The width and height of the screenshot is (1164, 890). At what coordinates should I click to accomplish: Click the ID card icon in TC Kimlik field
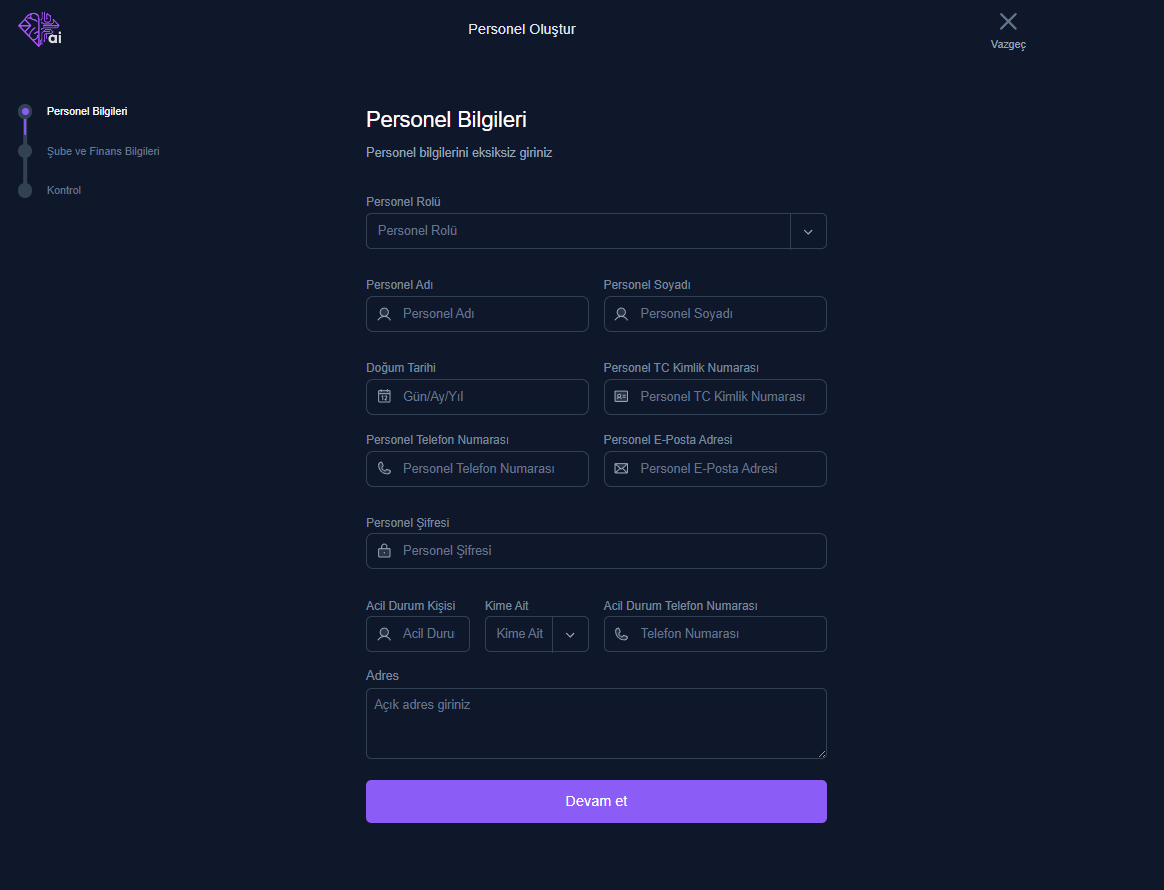click(621, 396)
